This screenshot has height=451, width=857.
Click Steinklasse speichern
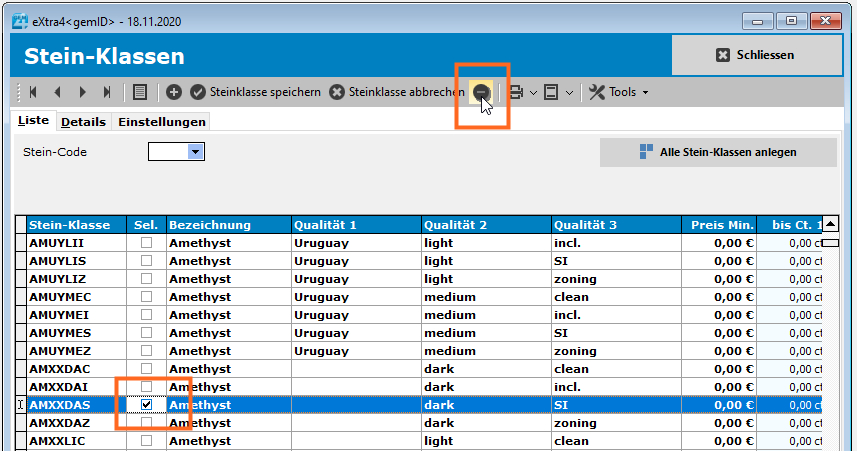pos(256,92)
